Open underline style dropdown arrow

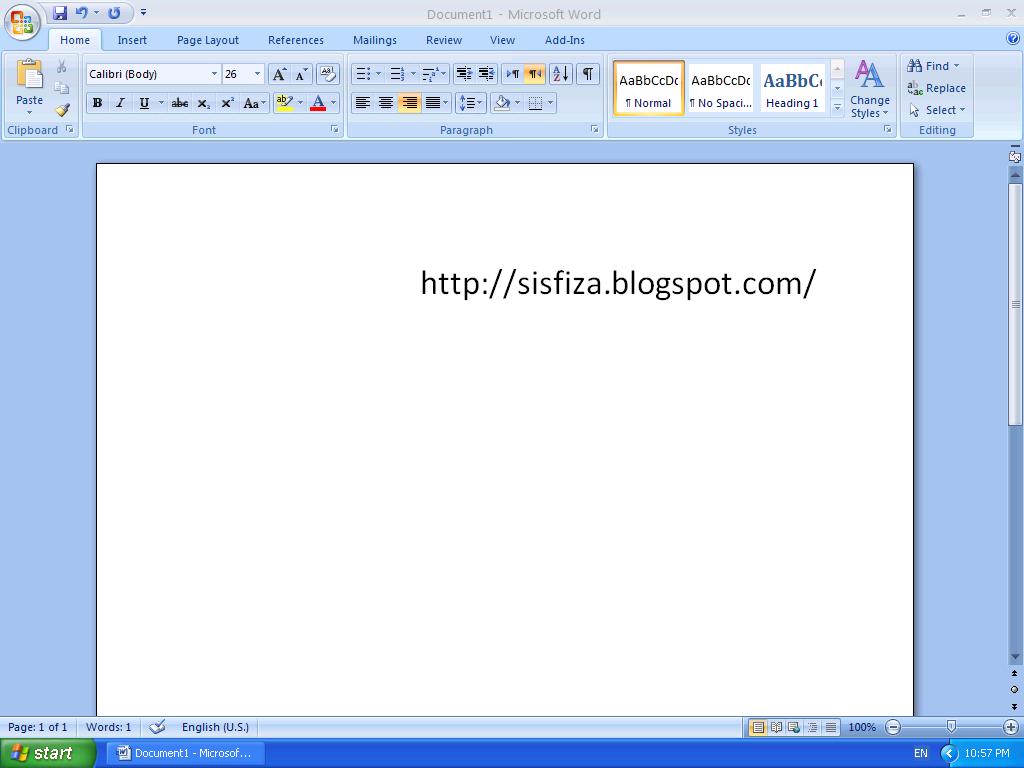click(161, 103)
